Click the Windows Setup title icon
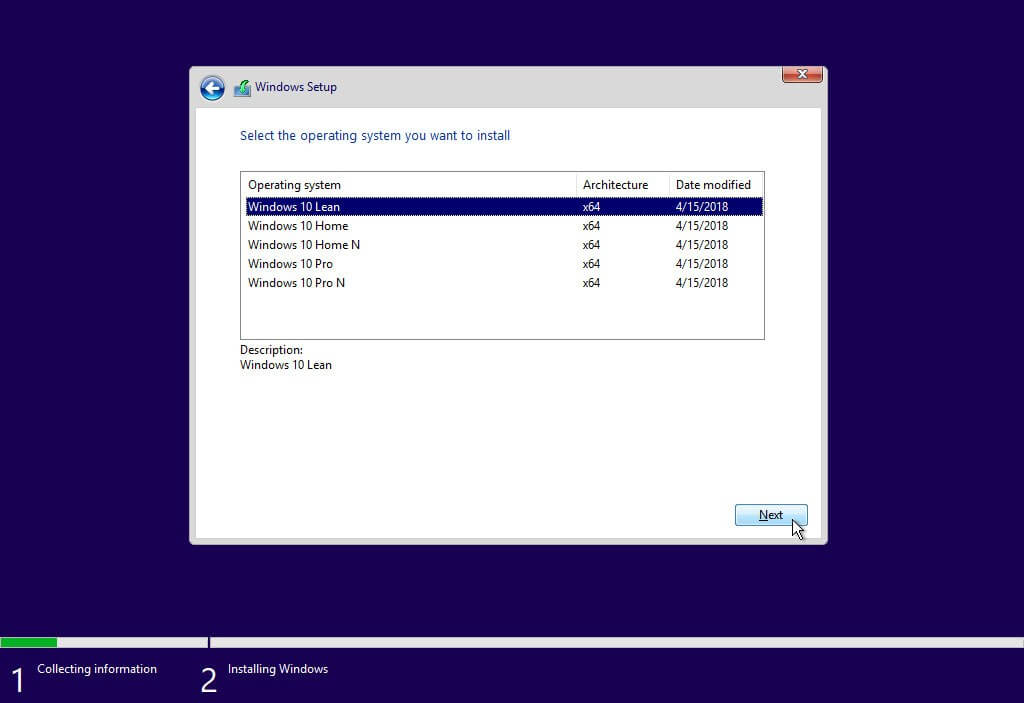This screenshot has height=703, width=1024. coord(242,88)
